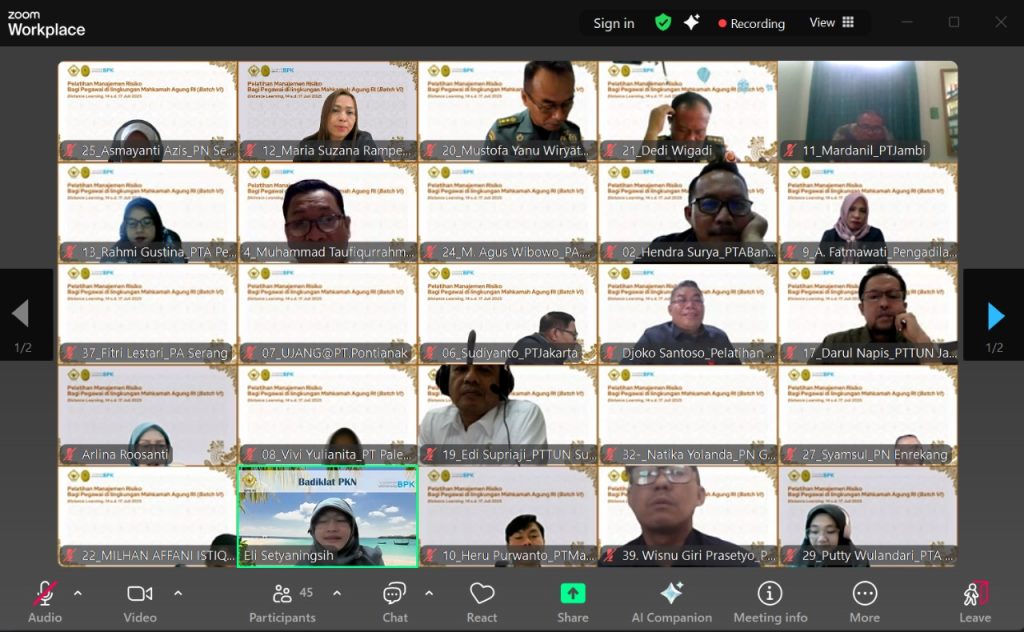This screenshot has width=1024, height=632.
Task: Open the React emoji menu
Action: (x=482, y=601)
